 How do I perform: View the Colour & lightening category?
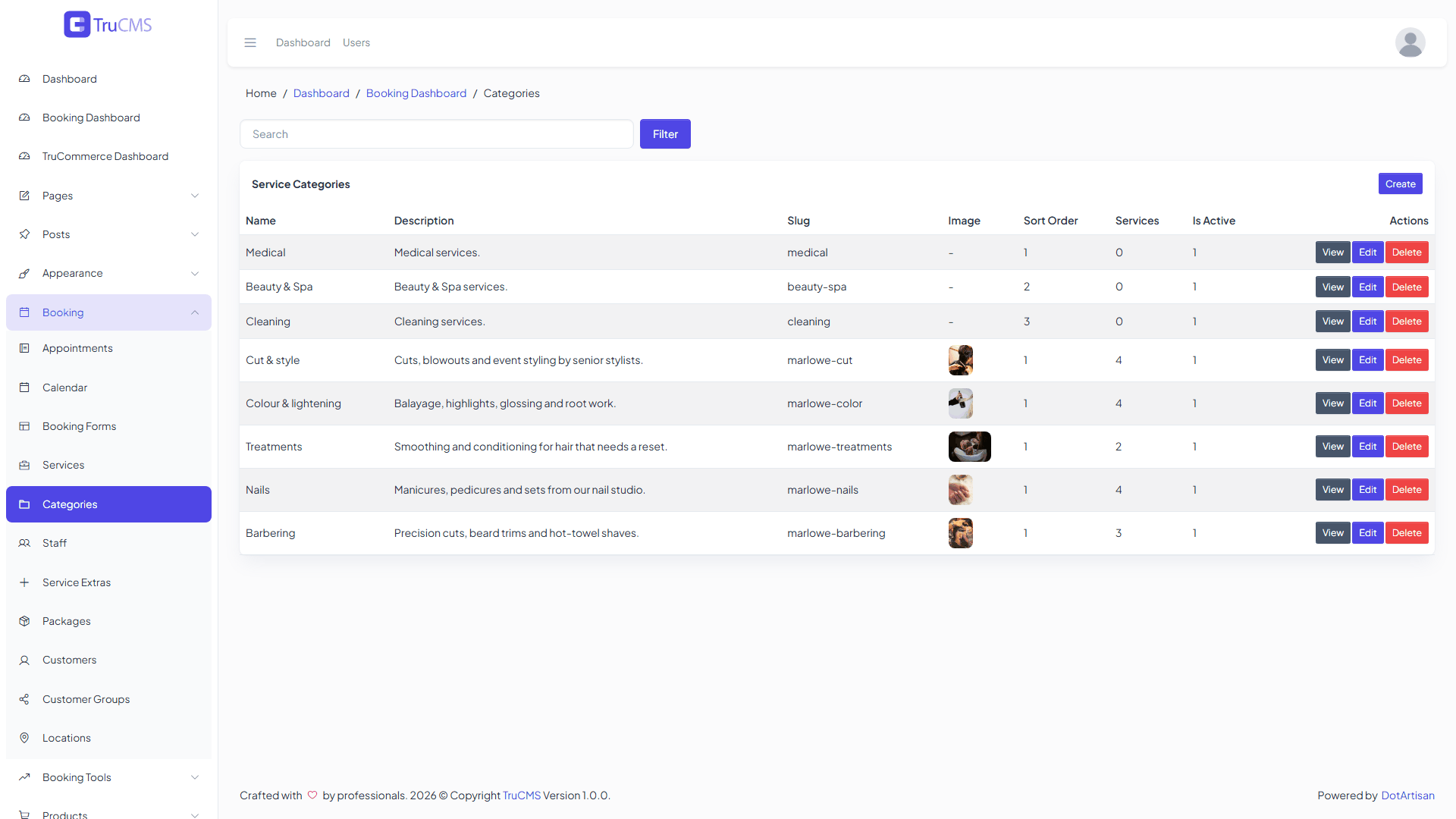click(1332, 403)
